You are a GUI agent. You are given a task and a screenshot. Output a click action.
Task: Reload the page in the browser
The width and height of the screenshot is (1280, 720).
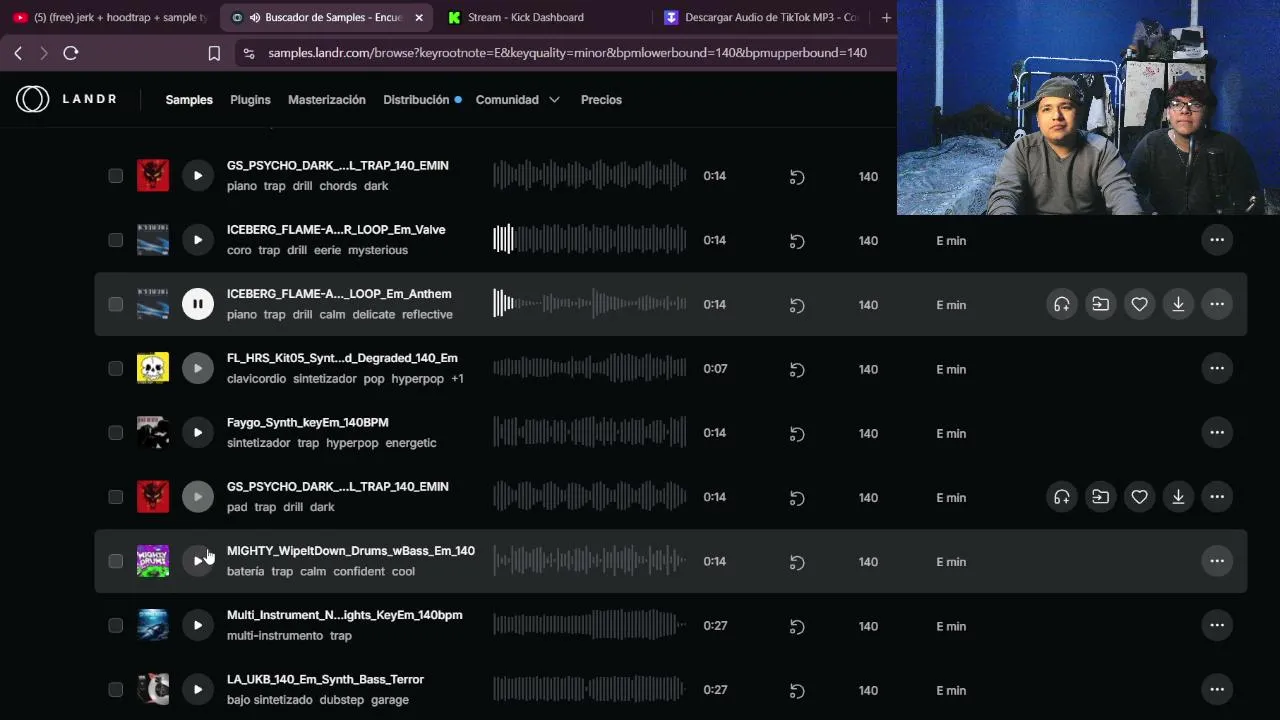(x=71, y=53)
